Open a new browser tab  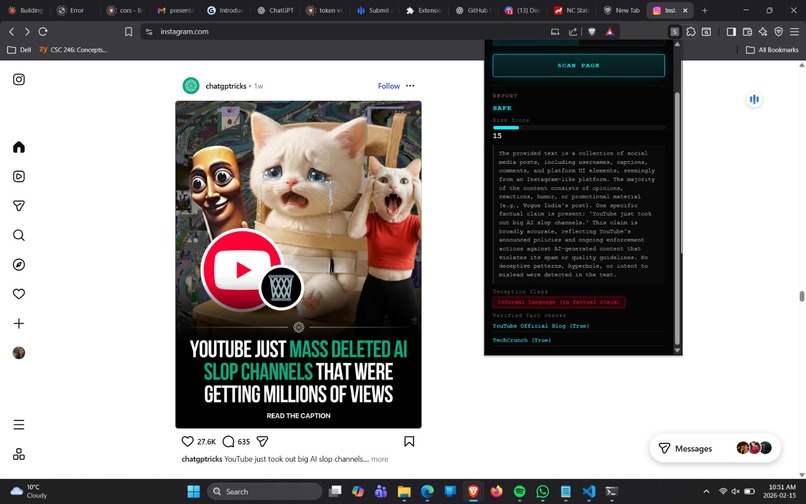click(705, 10)
